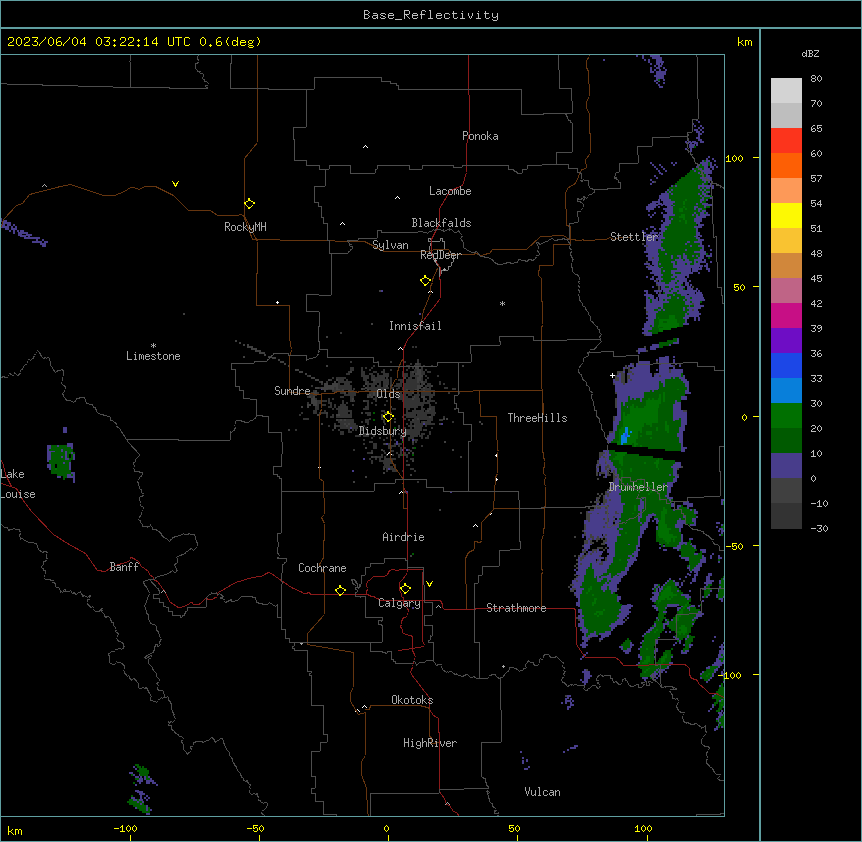Click the ThreeHills label
Screen dimensions: 862x842
(537, 418)
